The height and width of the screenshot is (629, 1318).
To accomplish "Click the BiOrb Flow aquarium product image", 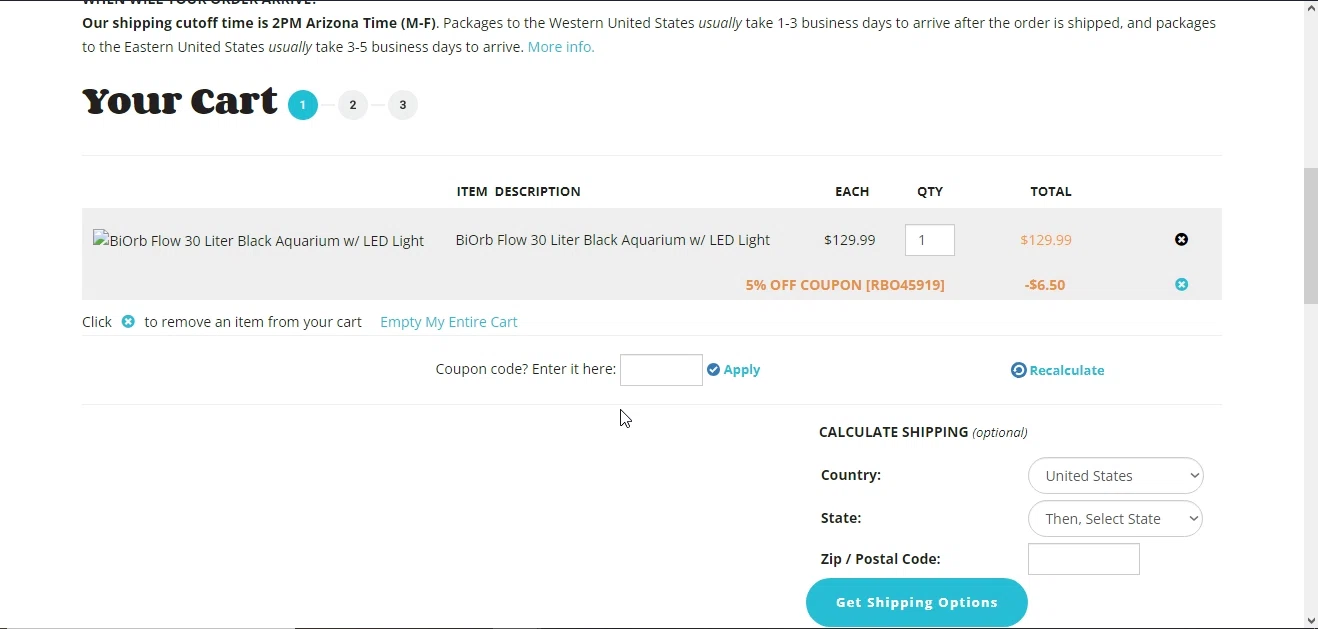I will [x=258, y=241].
